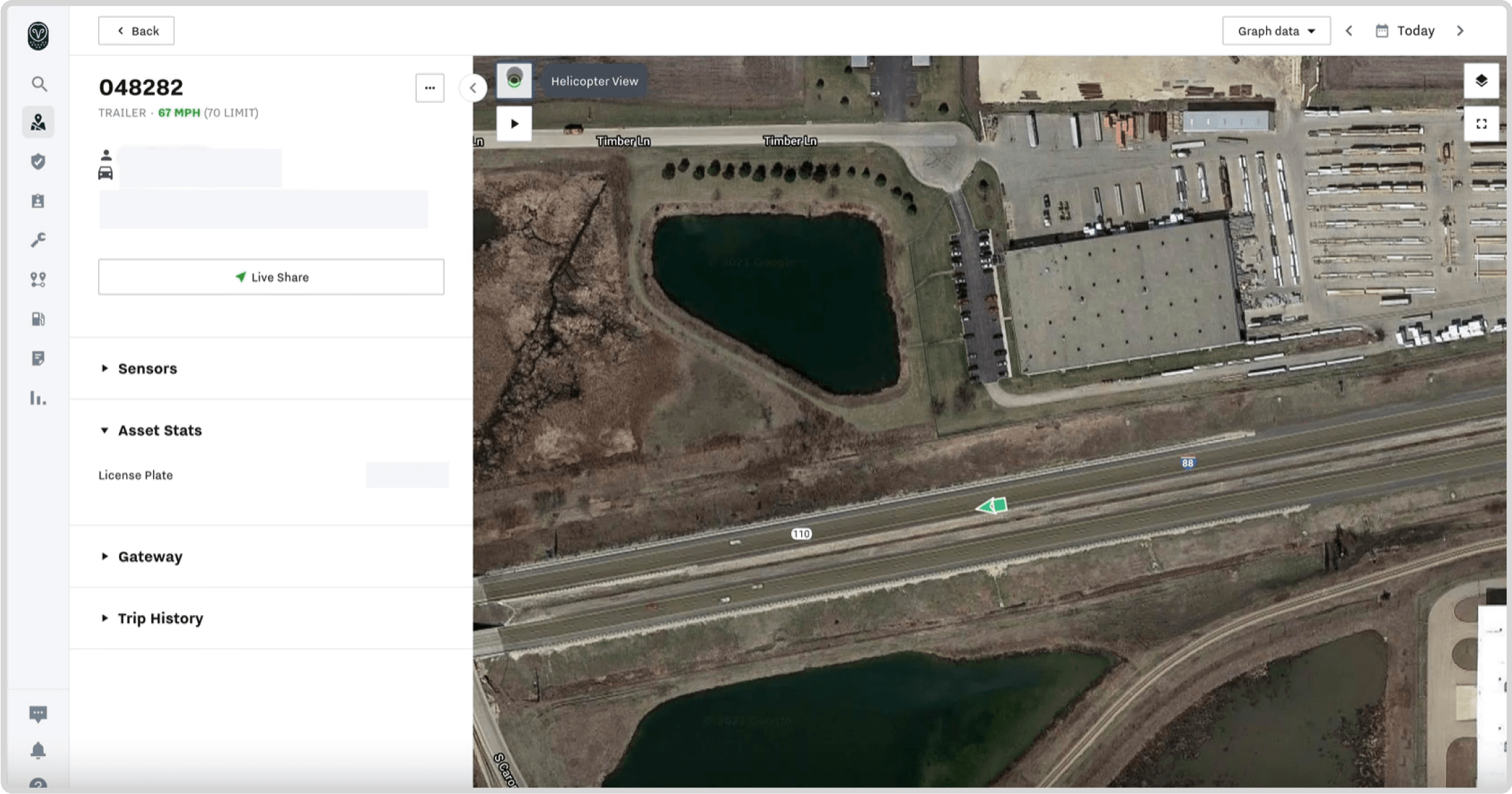Go to previous day arrow
This screenshot has height=794, width=1512.
1349,31
